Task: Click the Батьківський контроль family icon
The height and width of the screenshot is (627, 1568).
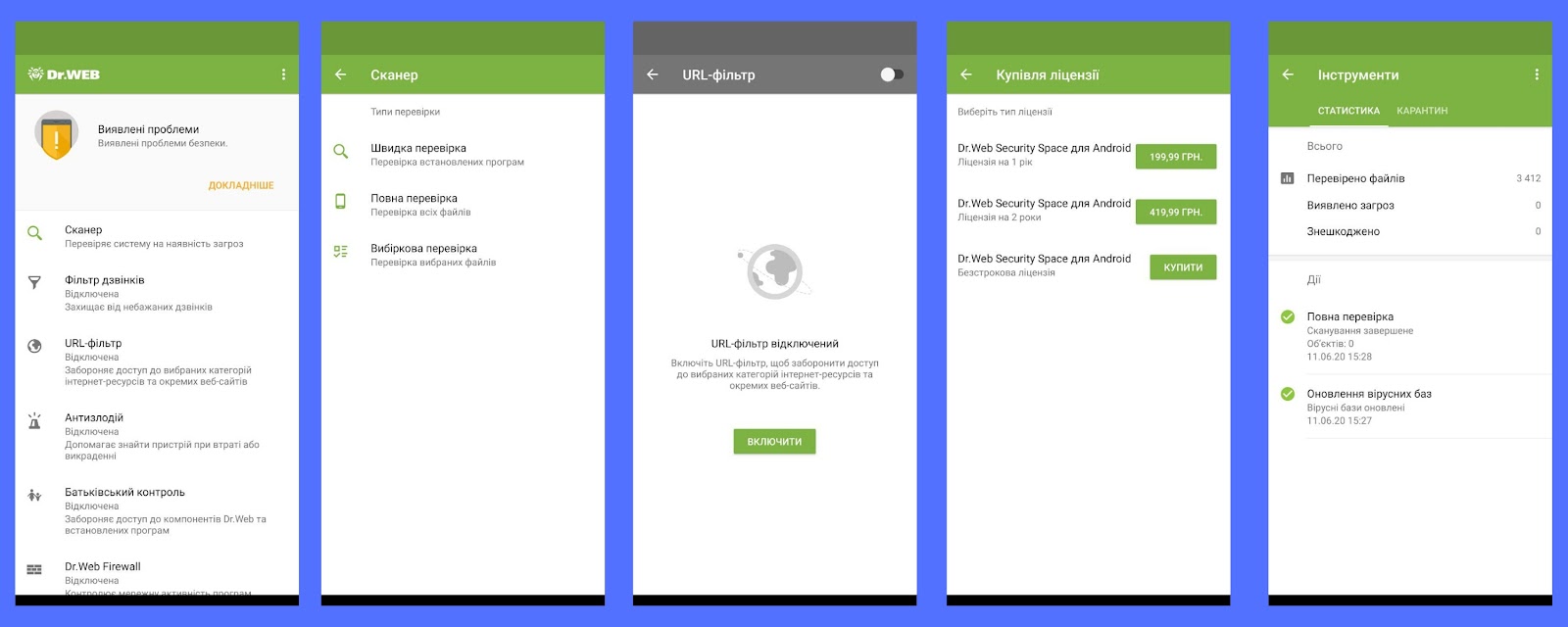Action: coord(34,496)
